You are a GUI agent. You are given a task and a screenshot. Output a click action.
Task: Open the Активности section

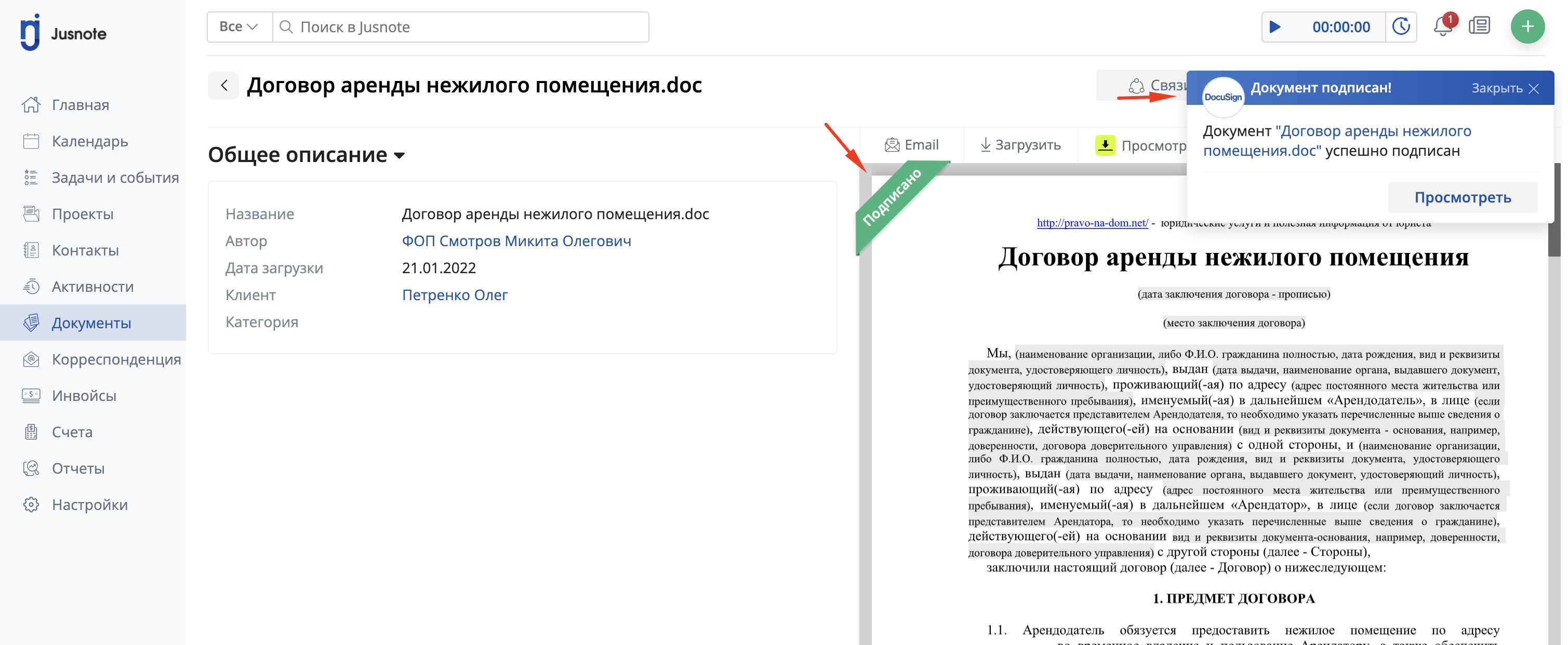tap(92, 287)
